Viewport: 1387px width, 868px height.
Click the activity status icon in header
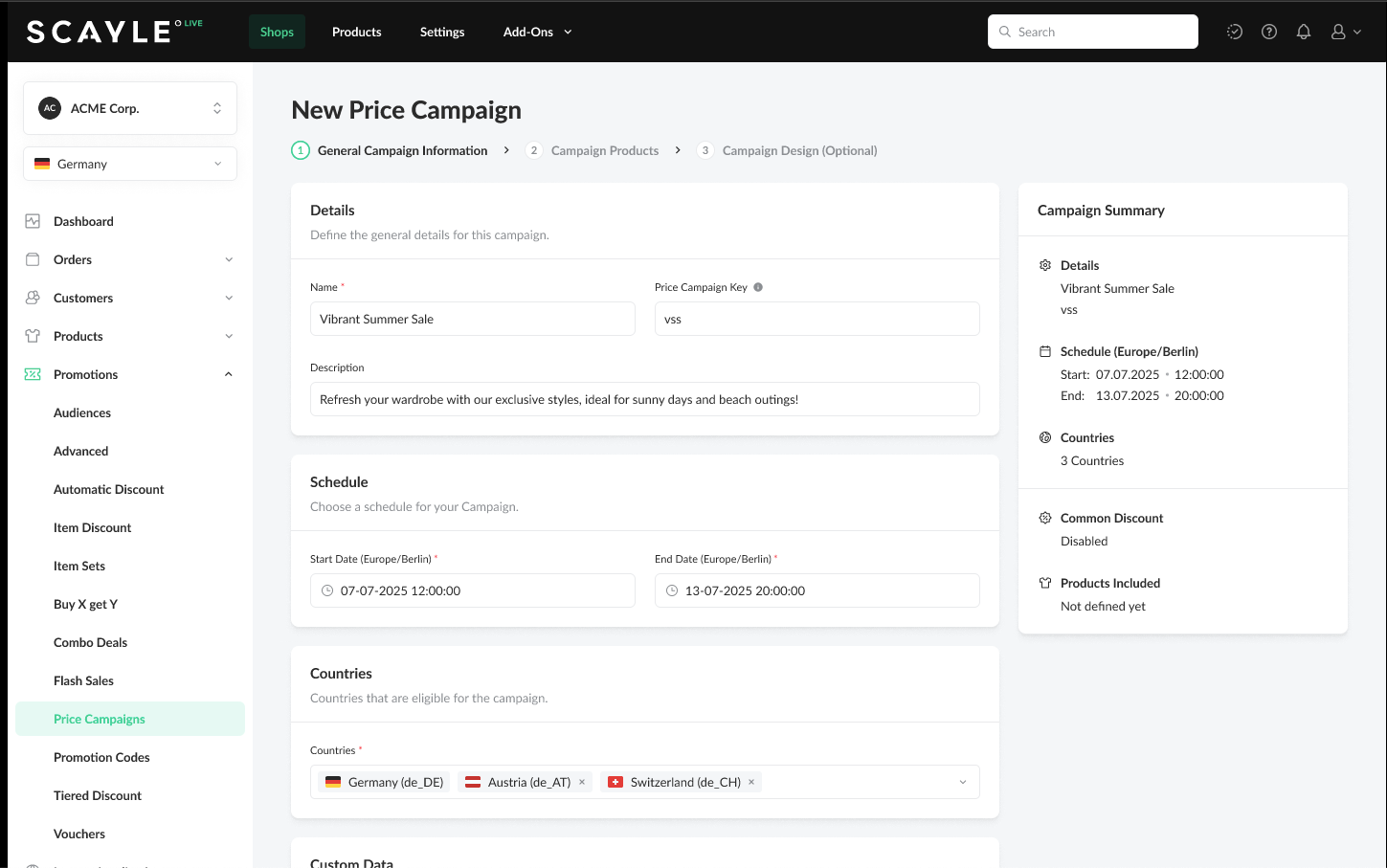tap(1234, 32)
